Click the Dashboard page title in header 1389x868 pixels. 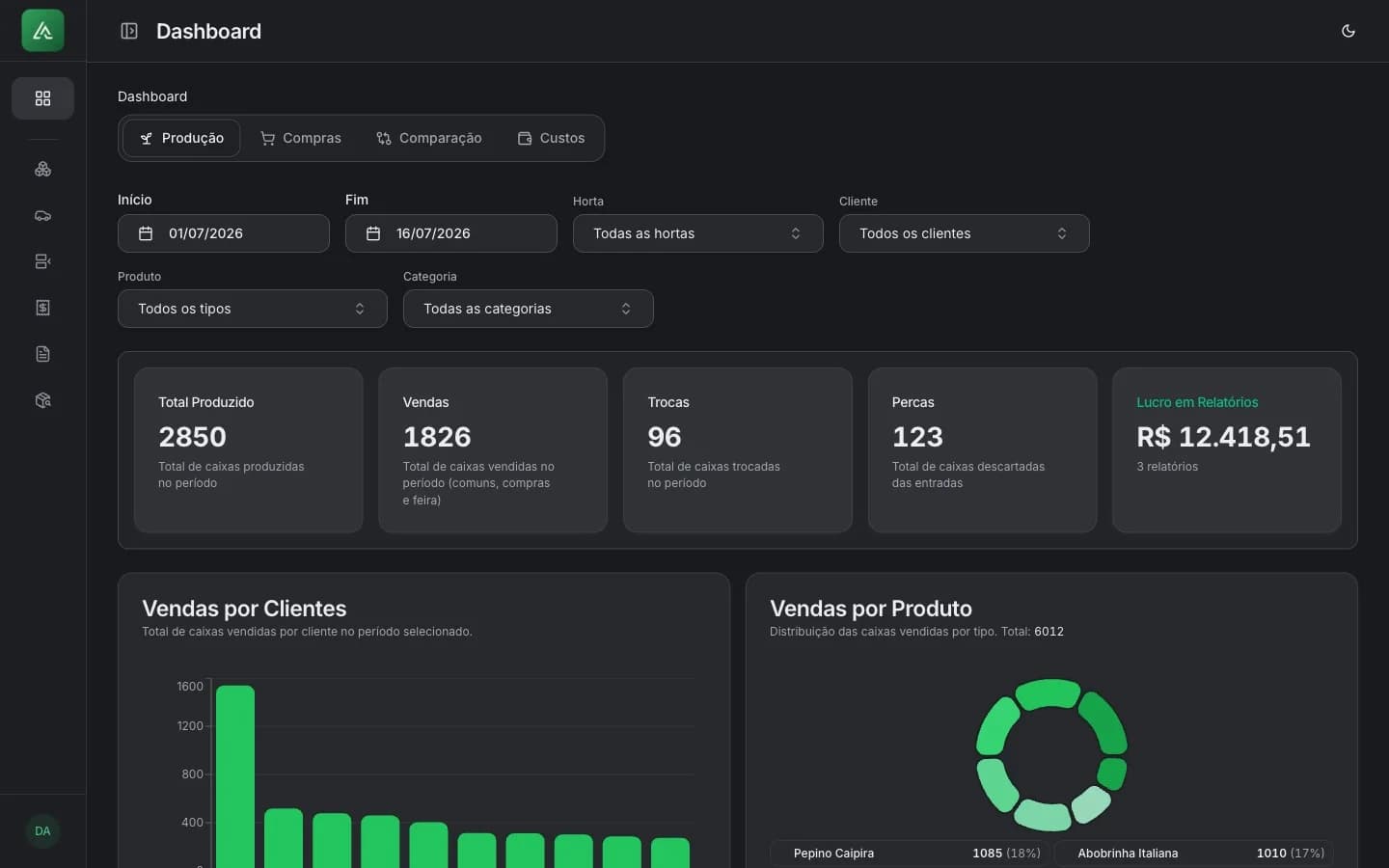[x=208, y=31]
